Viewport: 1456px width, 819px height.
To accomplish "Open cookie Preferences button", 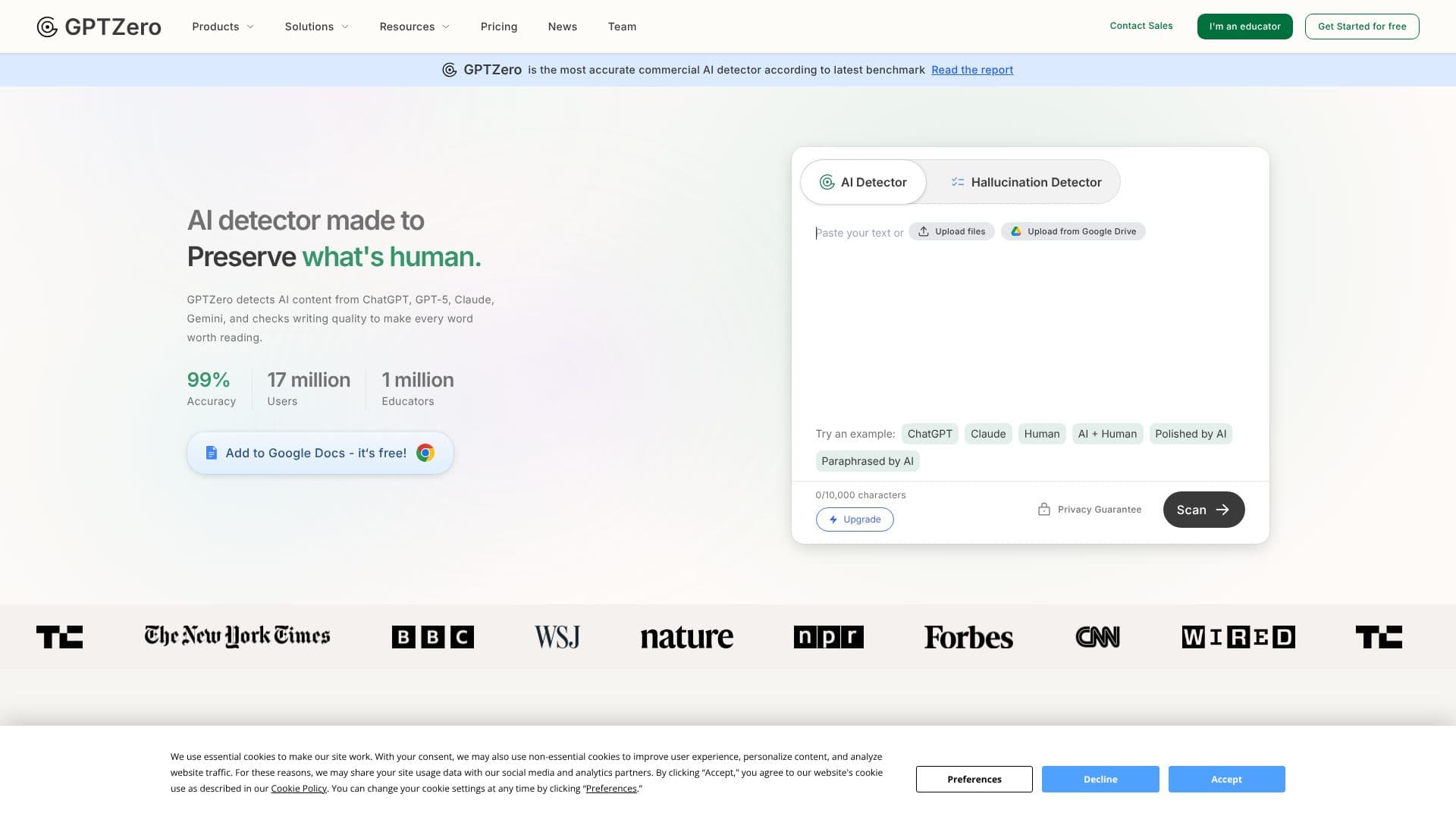I will point(974,780).
